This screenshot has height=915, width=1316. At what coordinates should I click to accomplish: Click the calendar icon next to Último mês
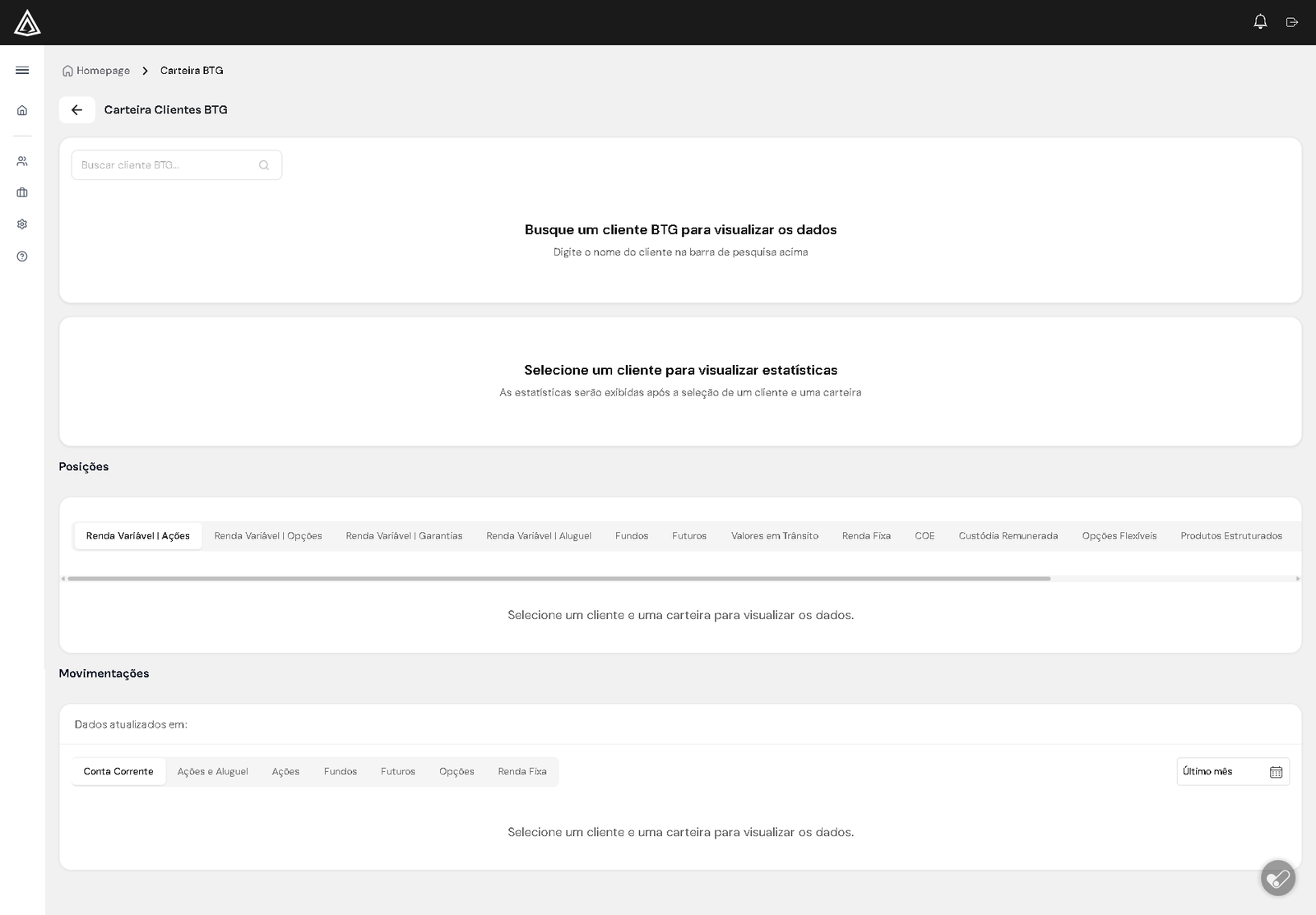point(1276,771)
